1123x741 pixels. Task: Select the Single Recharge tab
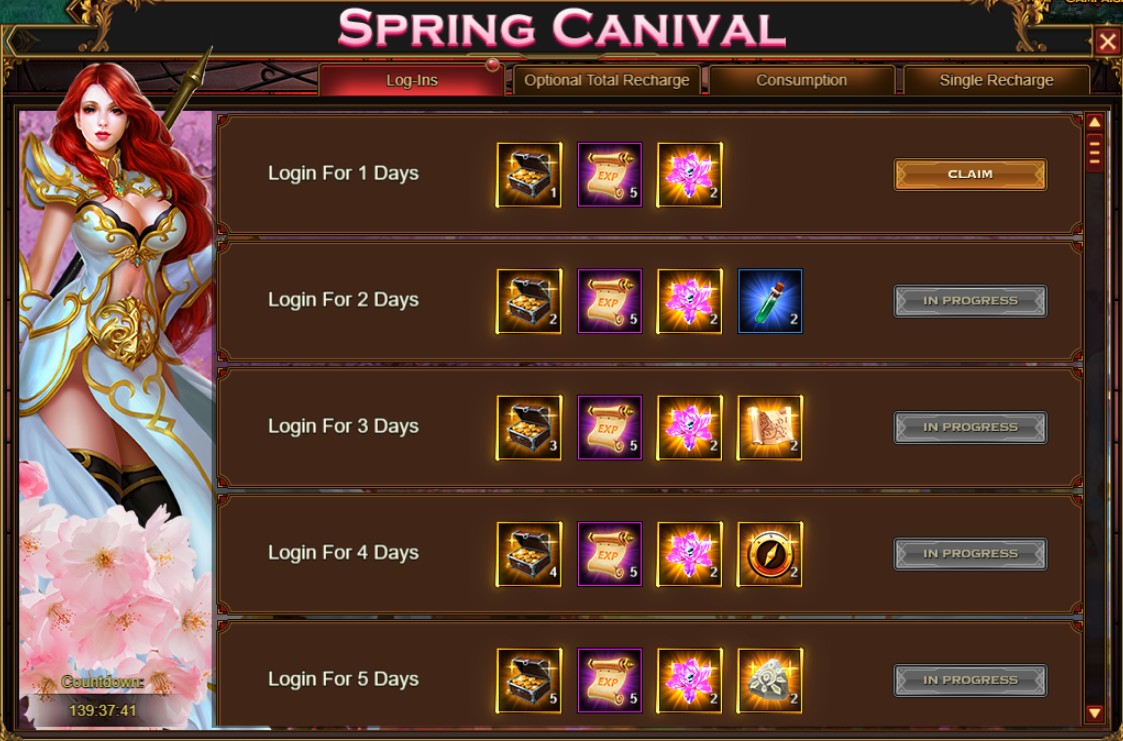996,80
